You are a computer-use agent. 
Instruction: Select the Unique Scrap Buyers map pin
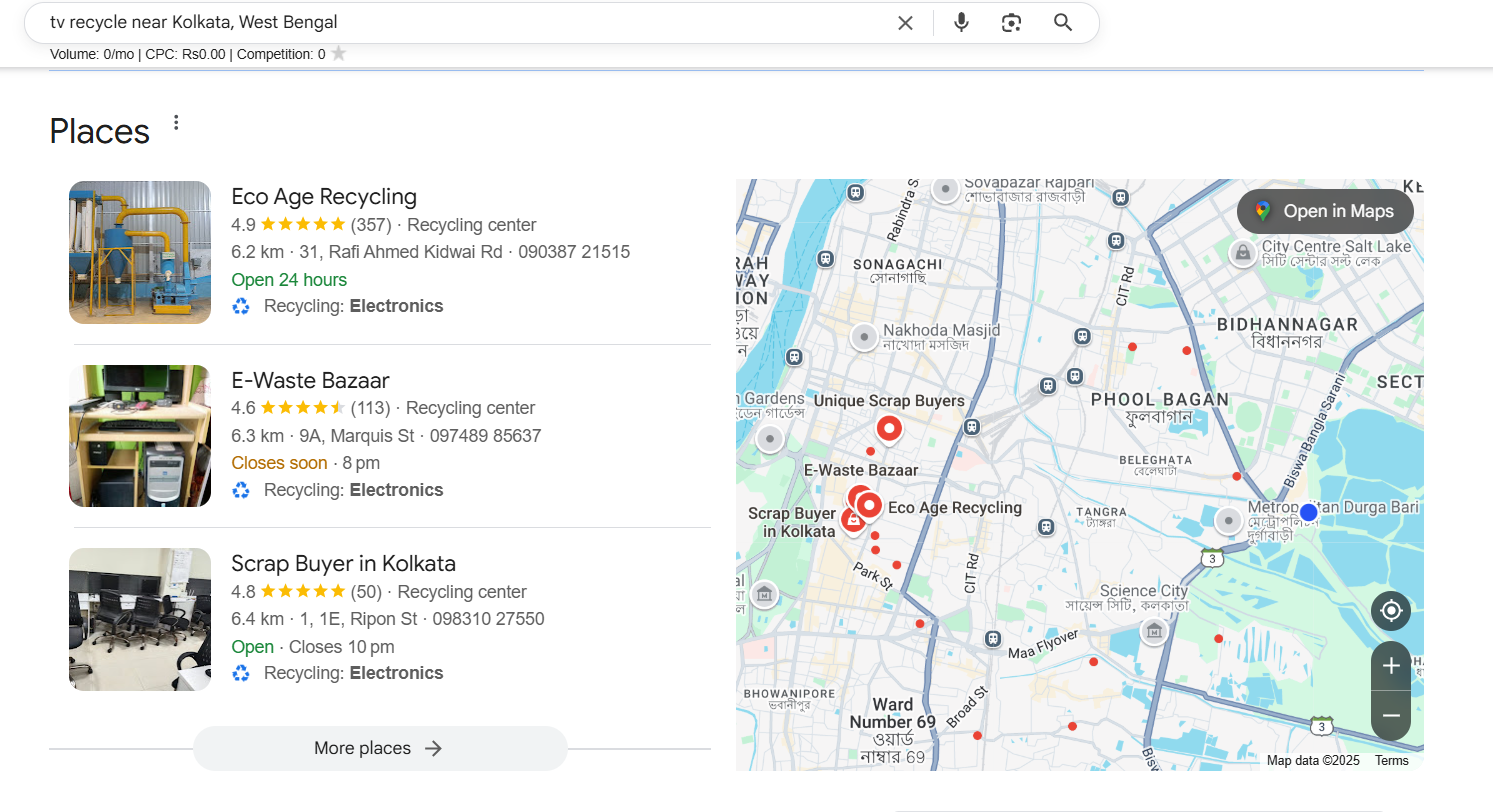point(889,428)
